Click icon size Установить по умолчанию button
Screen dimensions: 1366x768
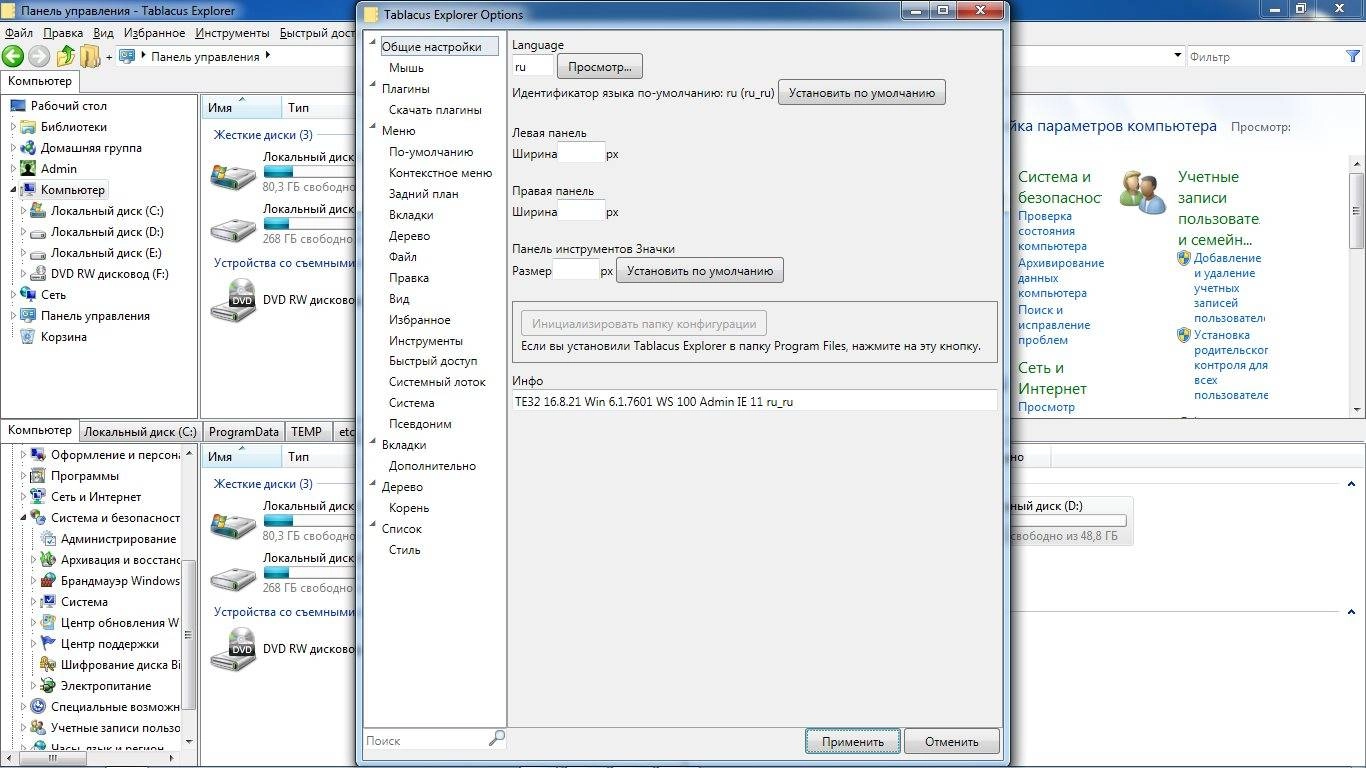point(700,271)
